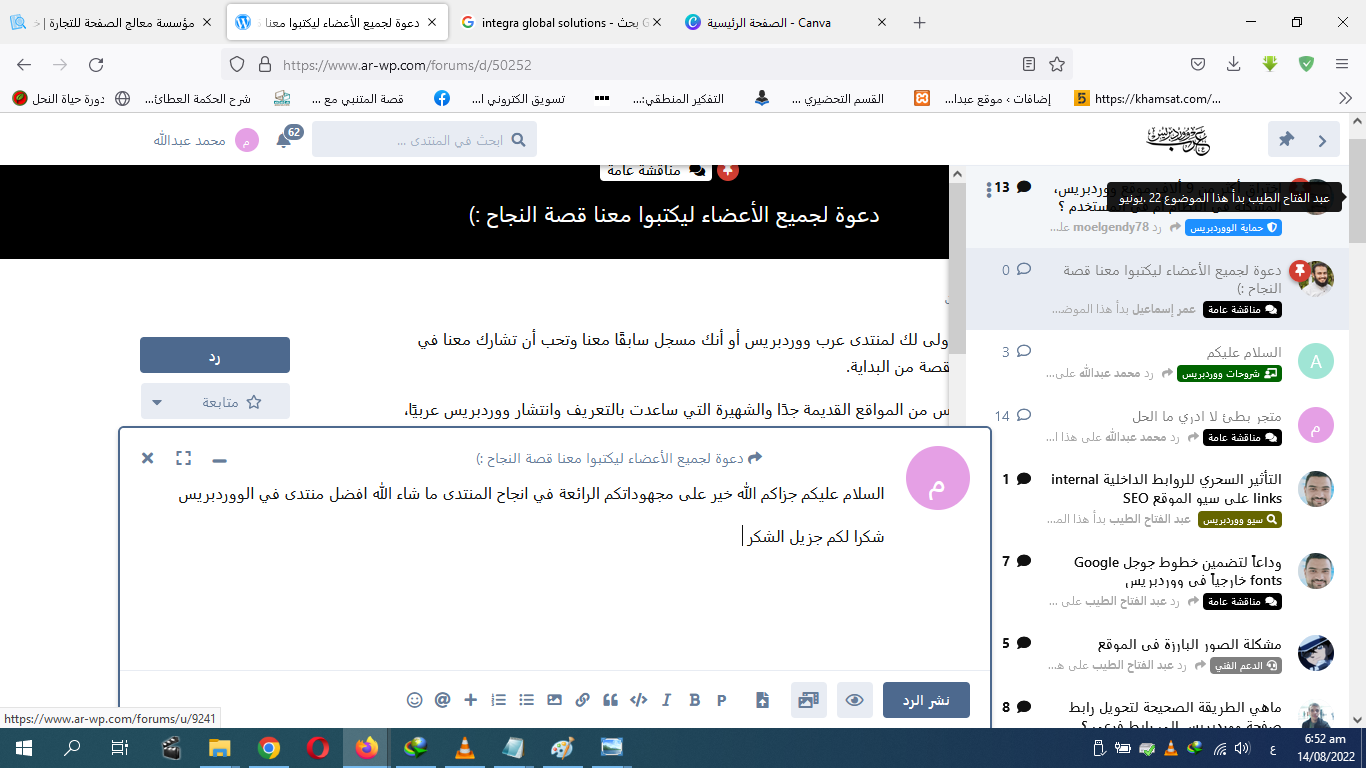Launch VLC from the taskbar
The width and height of the screenshot is (1366, 768).
click(464, 747)
